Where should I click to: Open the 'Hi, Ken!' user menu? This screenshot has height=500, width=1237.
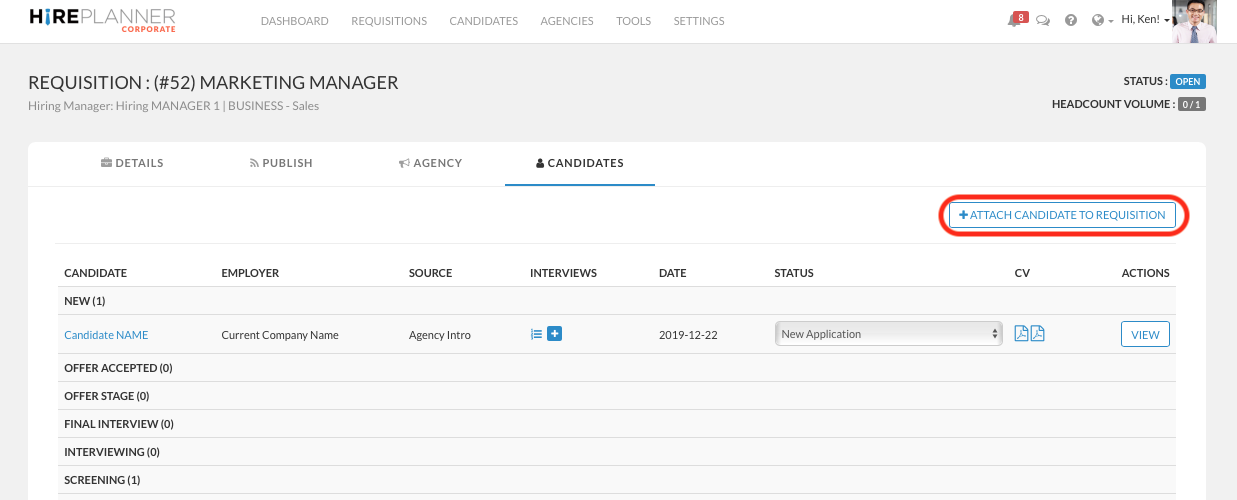[1145, 20]
